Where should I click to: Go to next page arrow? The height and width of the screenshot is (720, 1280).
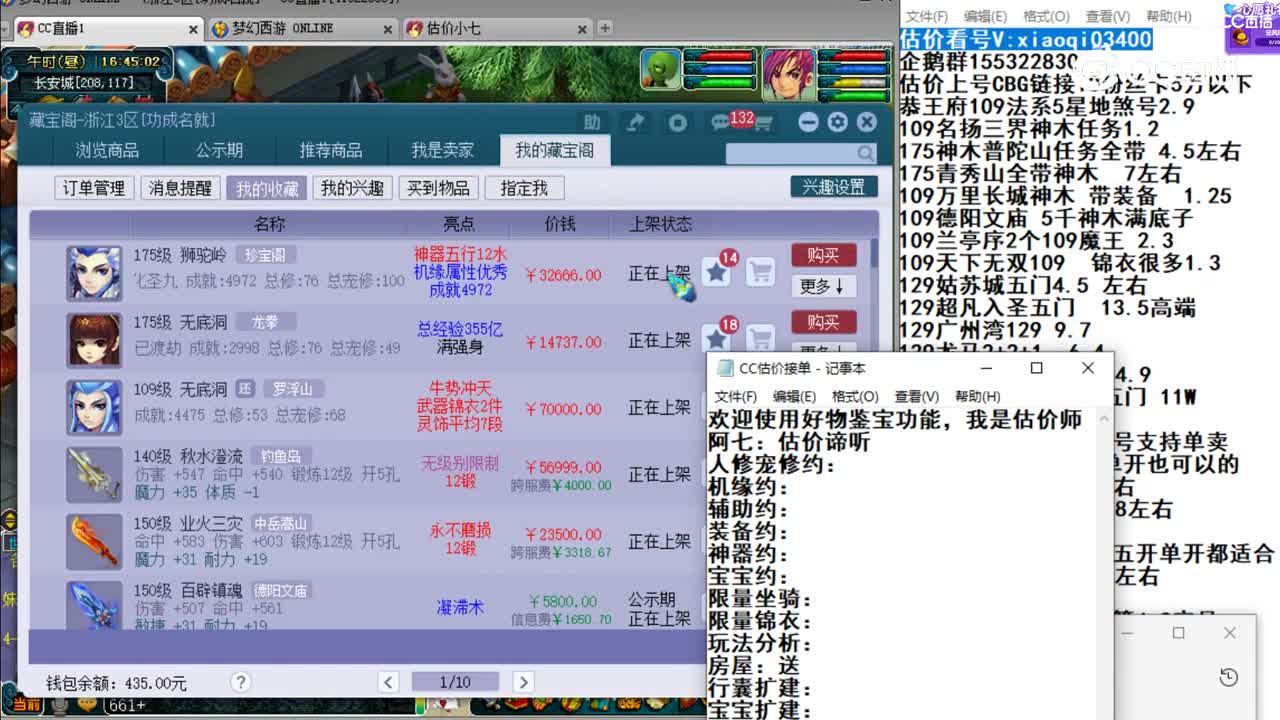tap(522, 682)
